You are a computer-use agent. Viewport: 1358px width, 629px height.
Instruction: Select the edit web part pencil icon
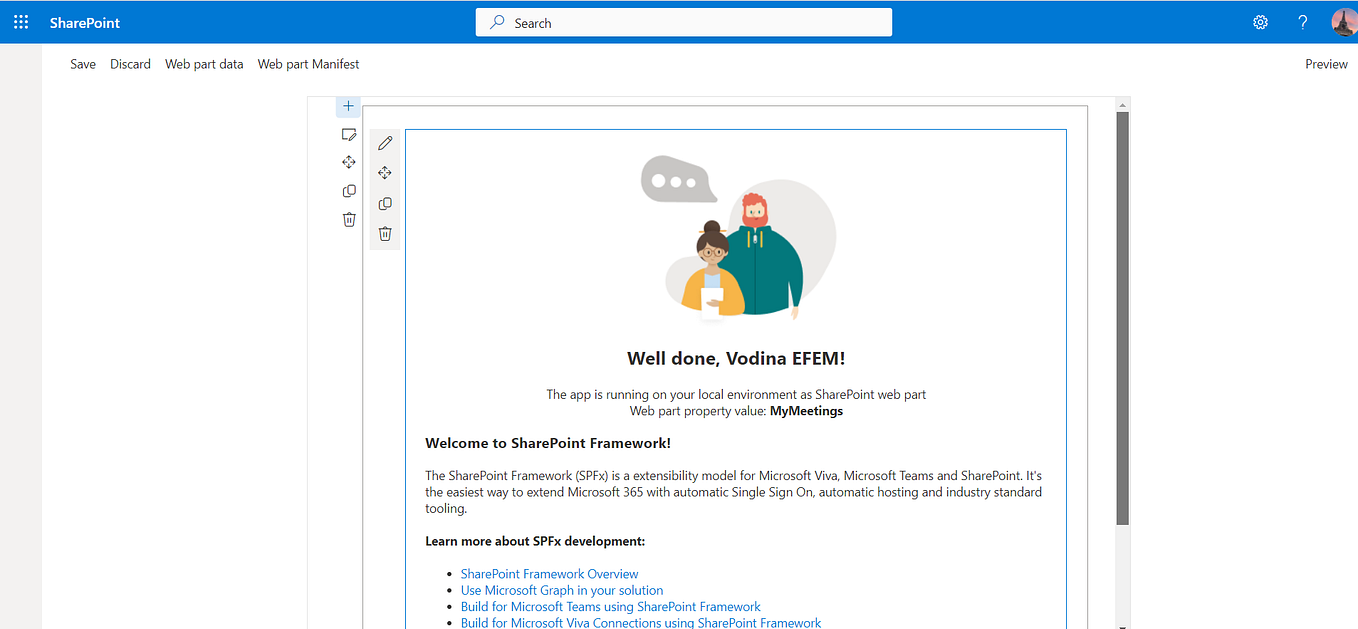coord(385,143)
